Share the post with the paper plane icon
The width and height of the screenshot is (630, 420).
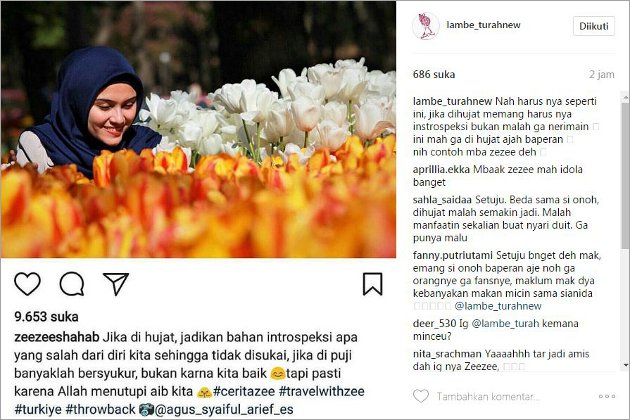[x=116, y=283]
